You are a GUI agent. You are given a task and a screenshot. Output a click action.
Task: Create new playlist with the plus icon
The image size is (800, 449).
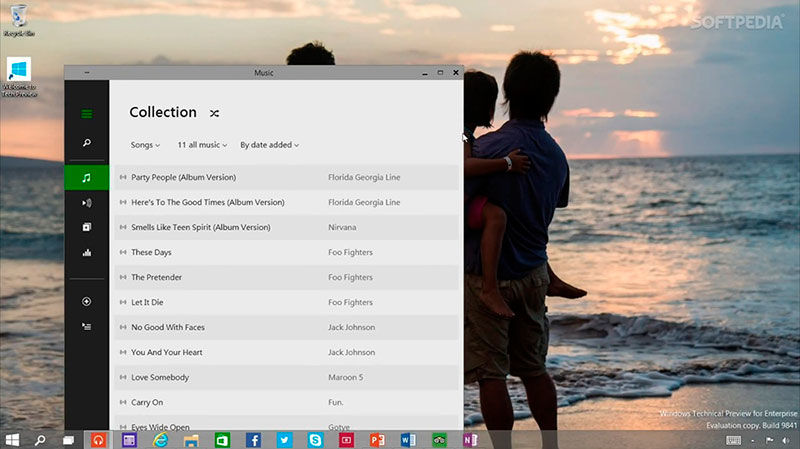coord(86,301)
